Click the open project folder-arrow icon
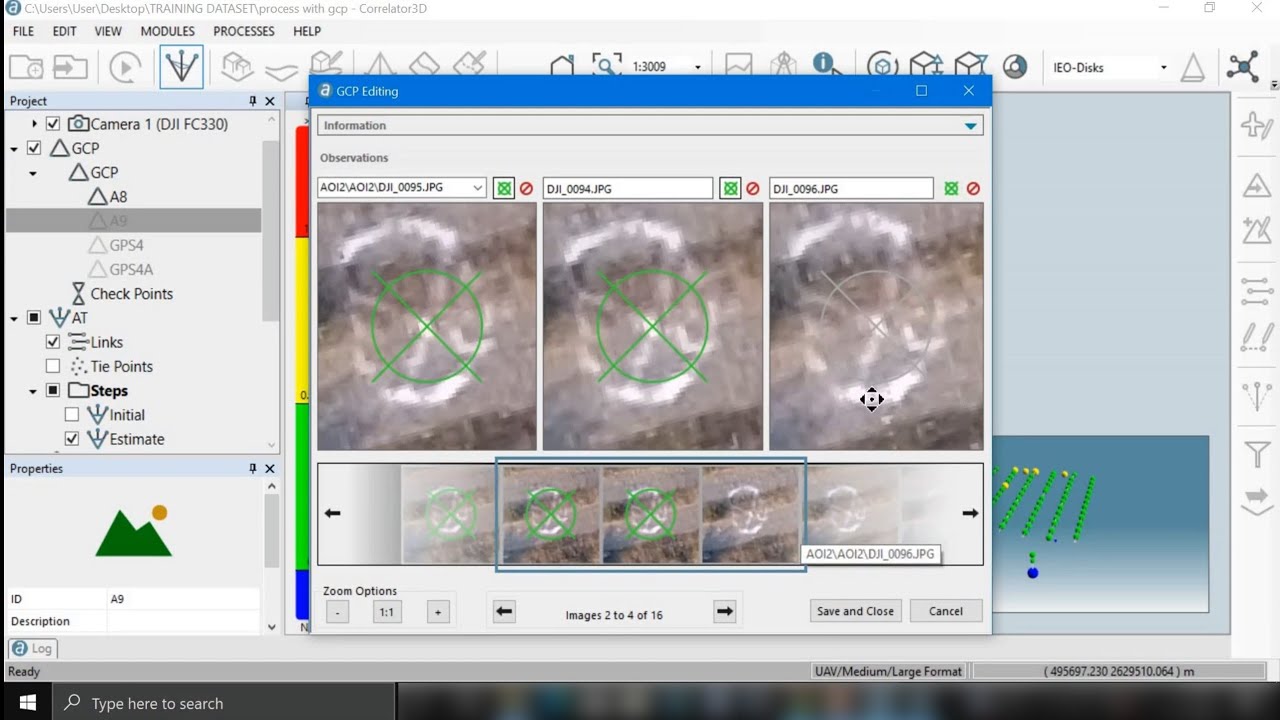 [x=70, y=67]
